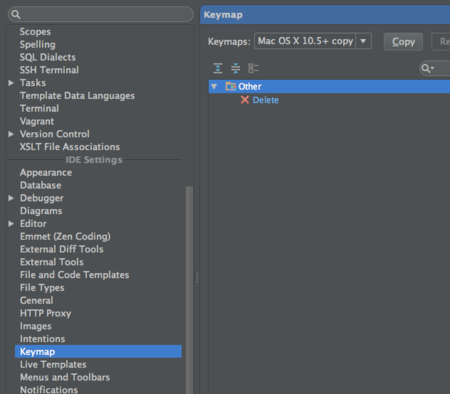Expand the Editor settings node

point(11,224)
